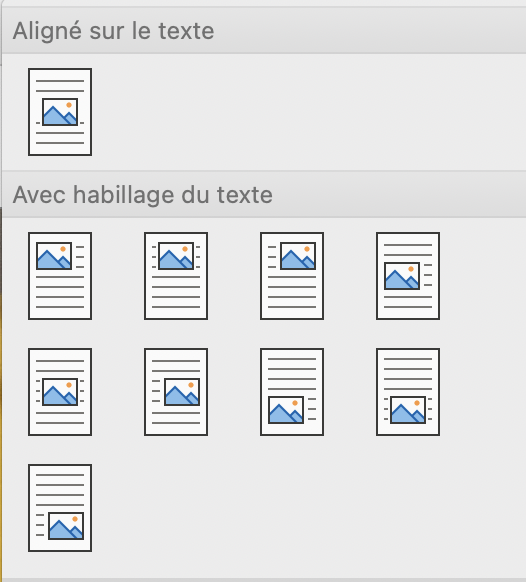Choose bottom-center position with text wrapping
526x582 pixels.
click(x=408, y=392)
